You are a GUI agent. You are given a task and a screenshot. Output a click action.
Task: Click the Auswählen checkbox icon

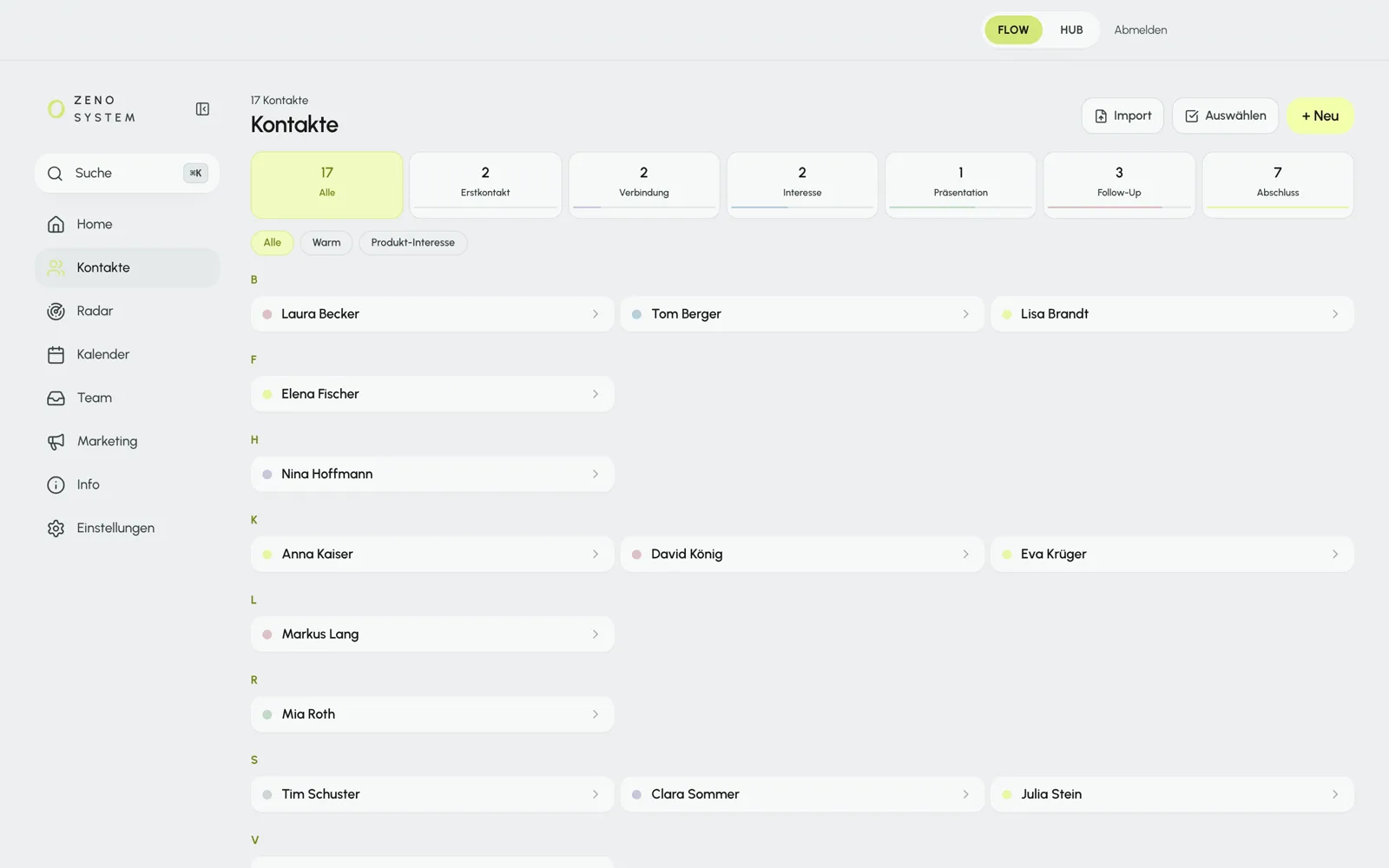(1192, 116)
